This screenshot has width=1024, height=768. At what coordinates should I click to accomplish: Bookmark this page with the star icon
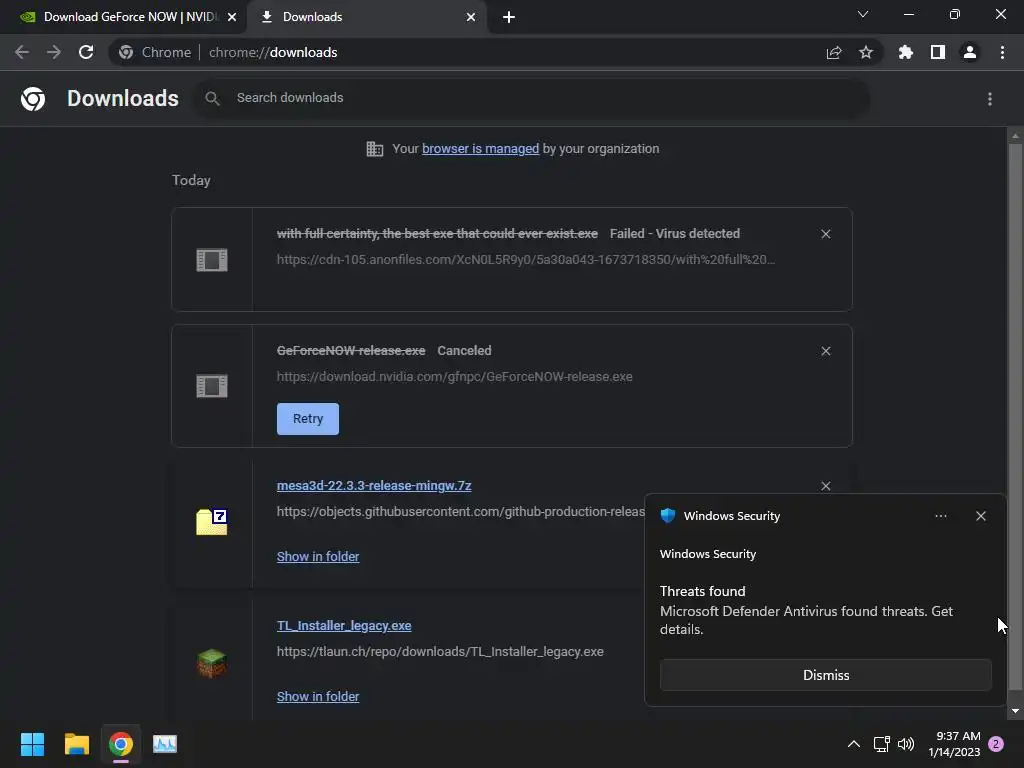tap(866, 52)
